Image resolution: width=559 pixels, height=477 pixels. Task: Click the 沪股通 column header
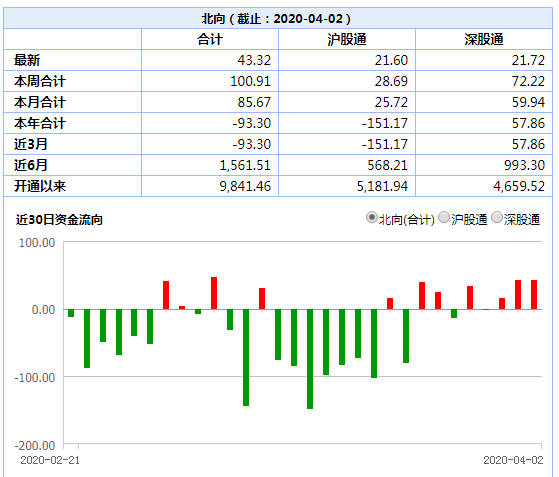click(x=347, y=39)
